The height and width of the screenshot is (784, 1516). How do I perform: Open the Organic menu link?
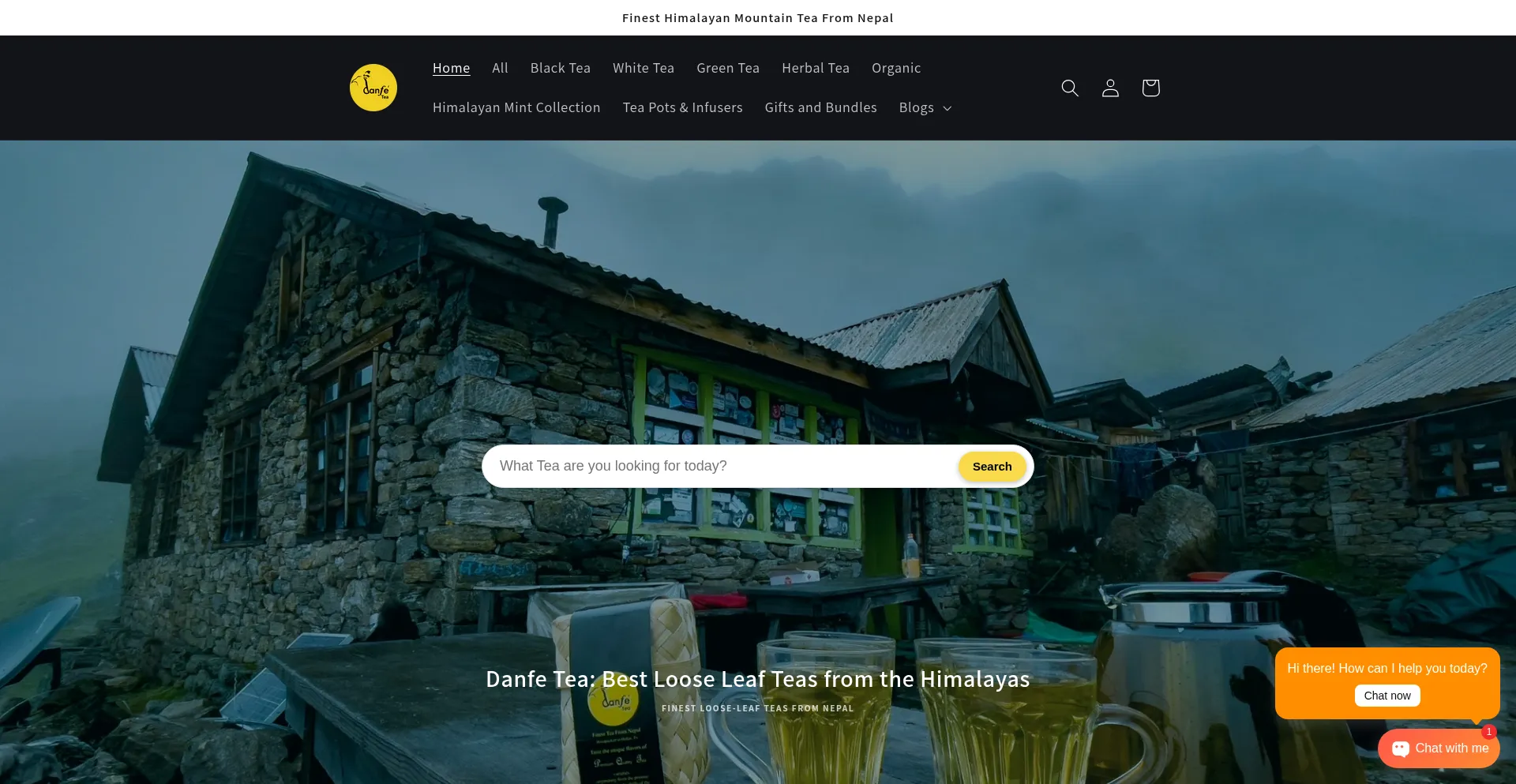(895, 68)
